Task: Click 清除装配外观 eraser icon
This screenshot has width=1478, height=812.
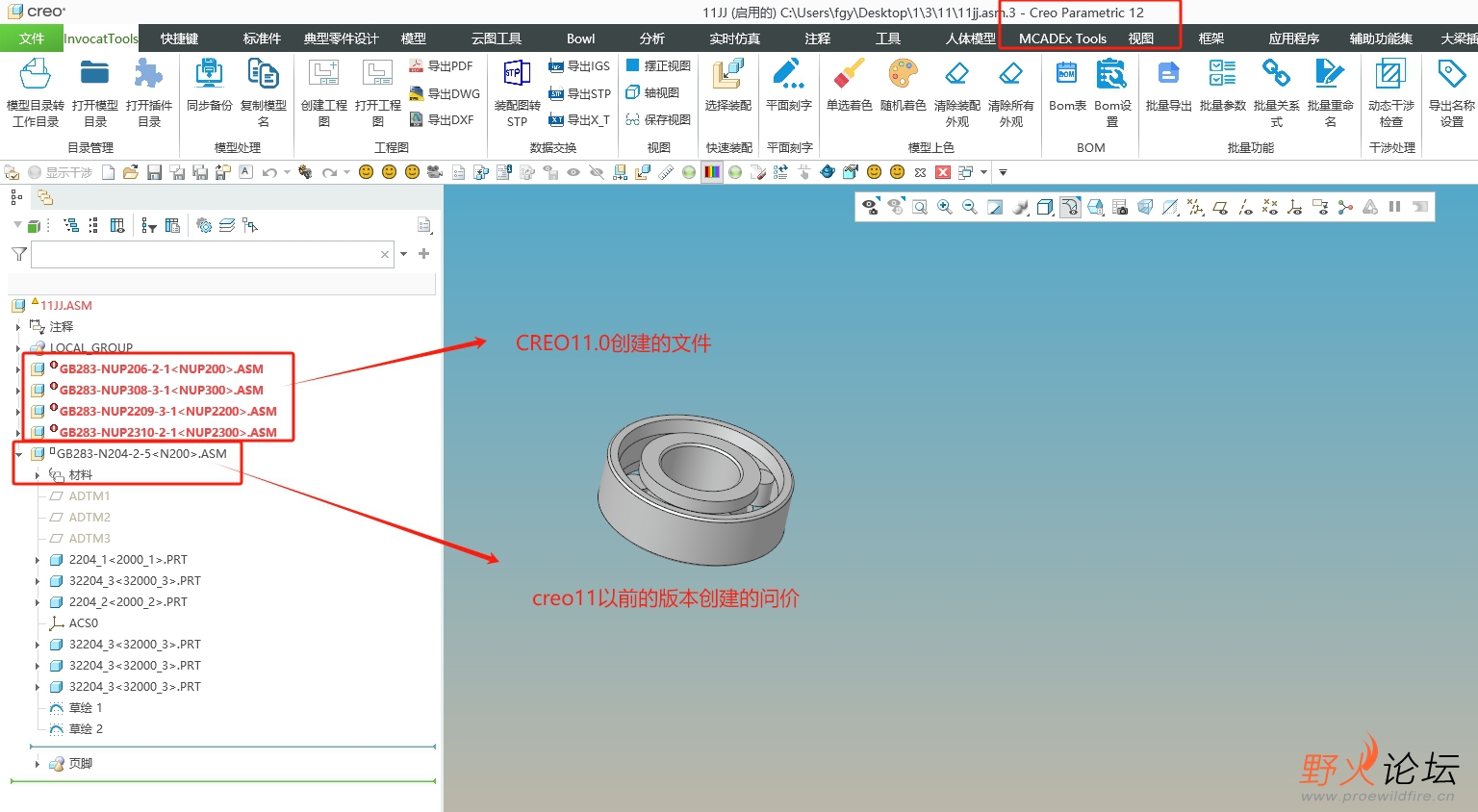Action: tap(957, 74)
